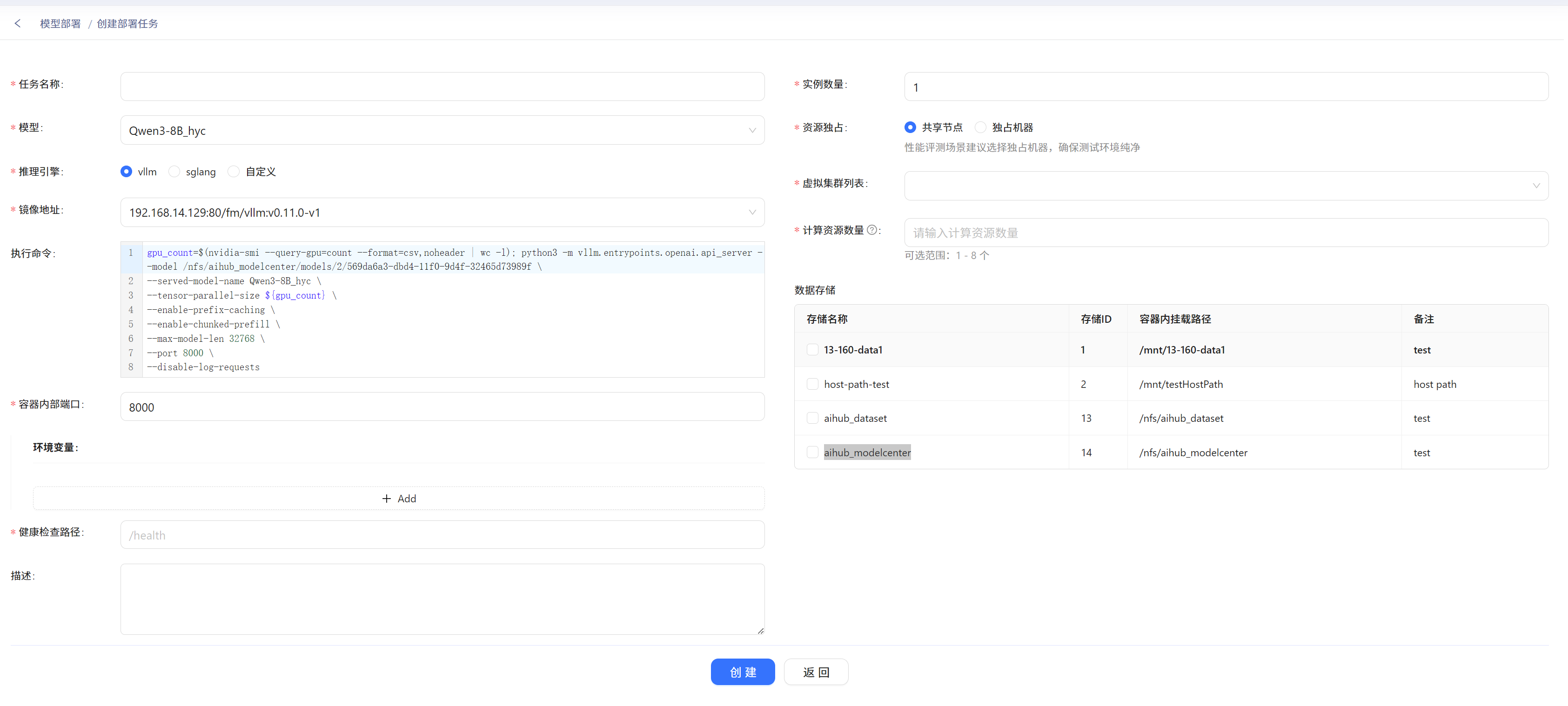Open the 模型 dropdown showing Qwen3-8B_hyc
This screenshot has width=1568, height=706.
coord(442,130)
